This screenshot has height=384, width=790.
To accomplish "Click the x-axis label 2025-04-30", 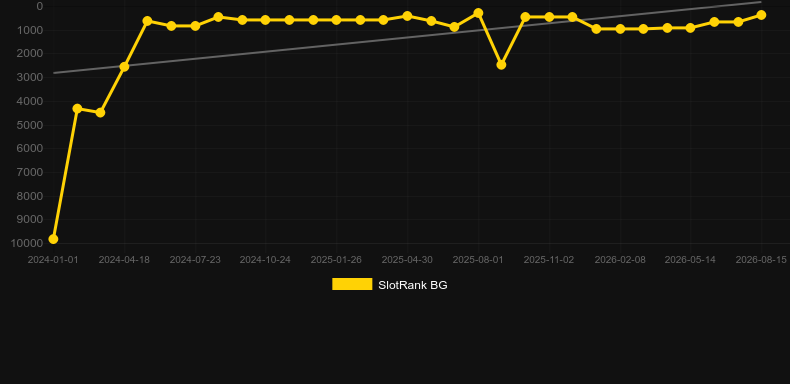I will point(407,260).
